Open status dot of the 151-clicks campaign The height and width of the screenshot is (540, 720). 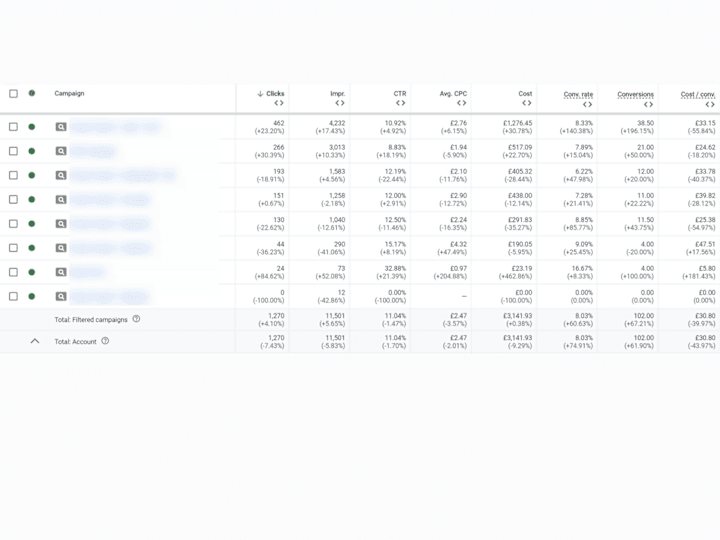click(x=32, y=200)
